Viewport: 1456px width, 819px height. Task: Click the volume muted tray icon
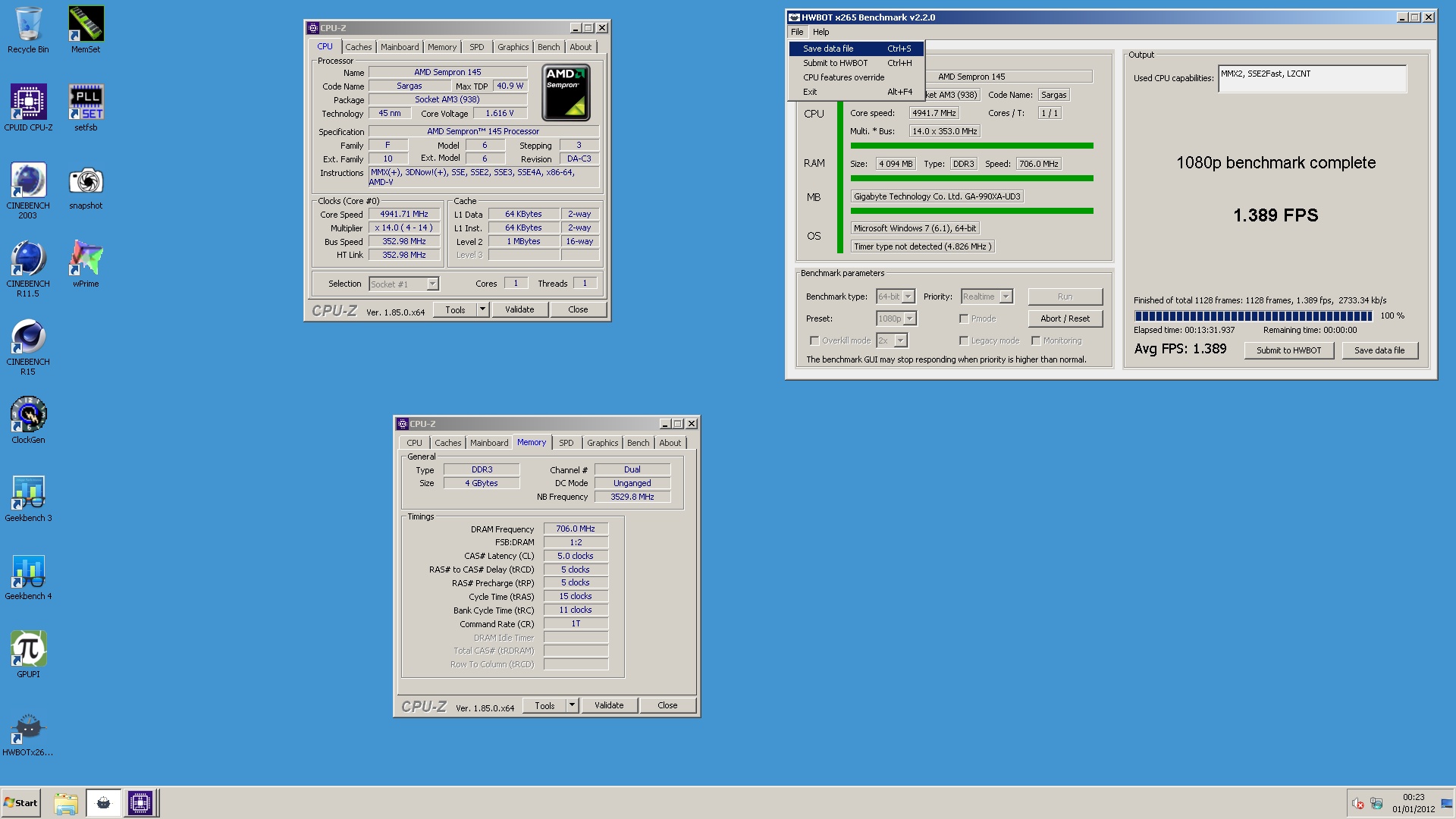point(1357,803)
